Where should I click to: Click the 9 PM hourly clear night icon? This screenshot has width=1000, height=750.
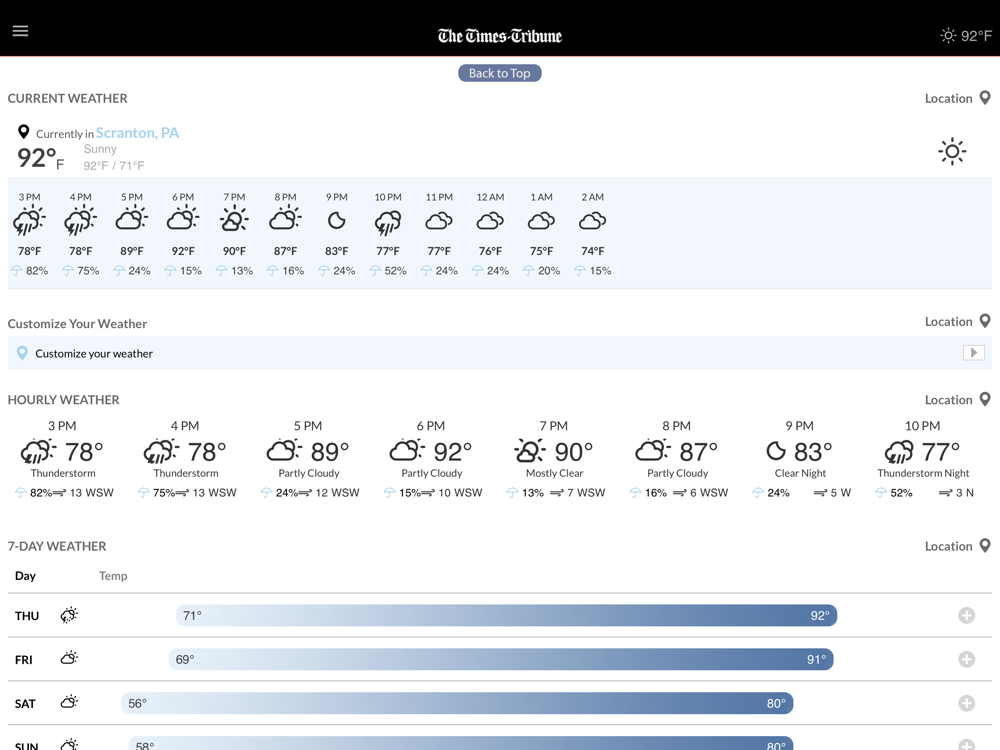point(776,451)
